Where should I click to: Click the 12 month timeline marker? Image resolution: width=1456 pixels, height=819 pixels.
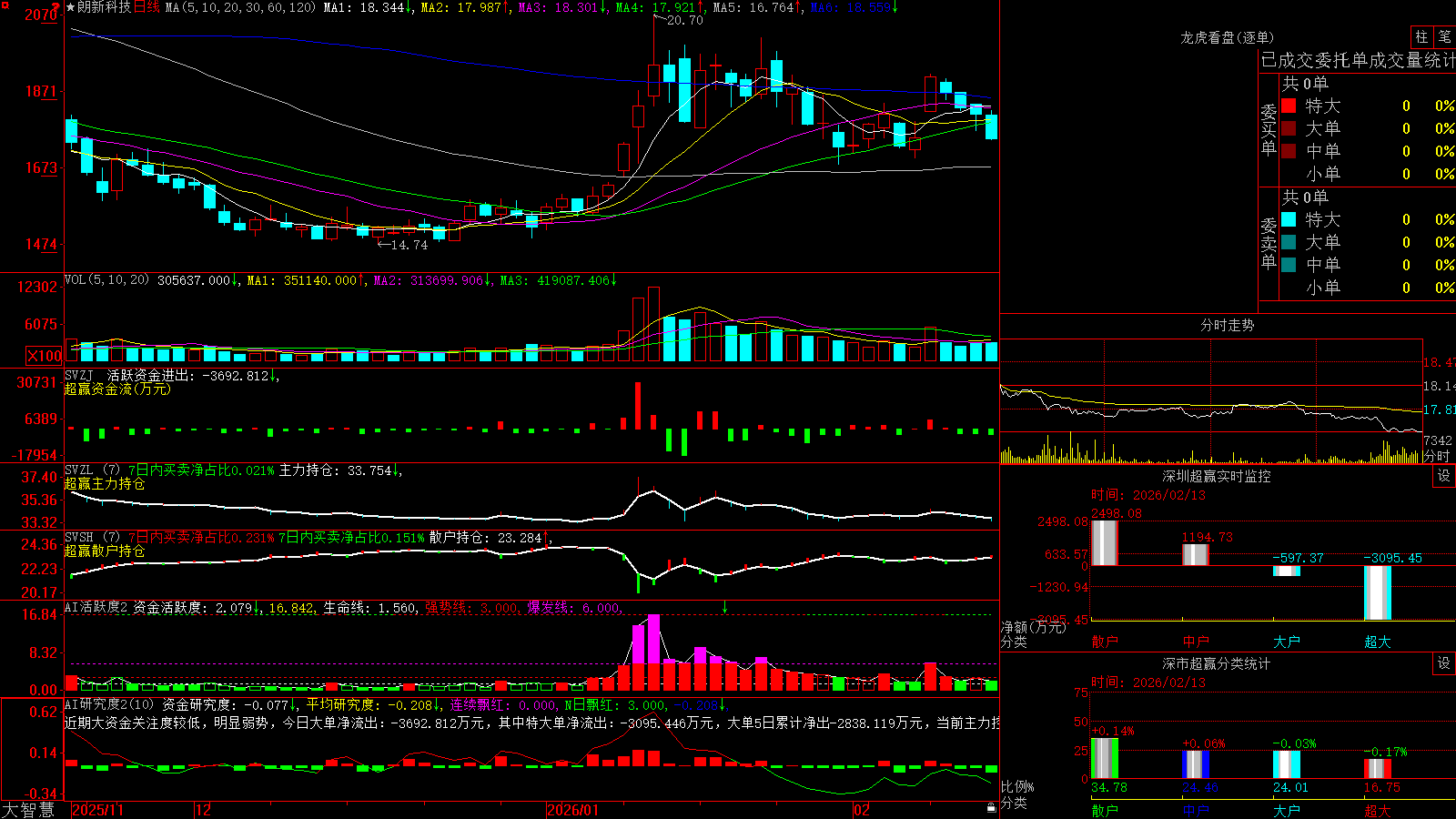pyautogui.click(x=204, y=810)
